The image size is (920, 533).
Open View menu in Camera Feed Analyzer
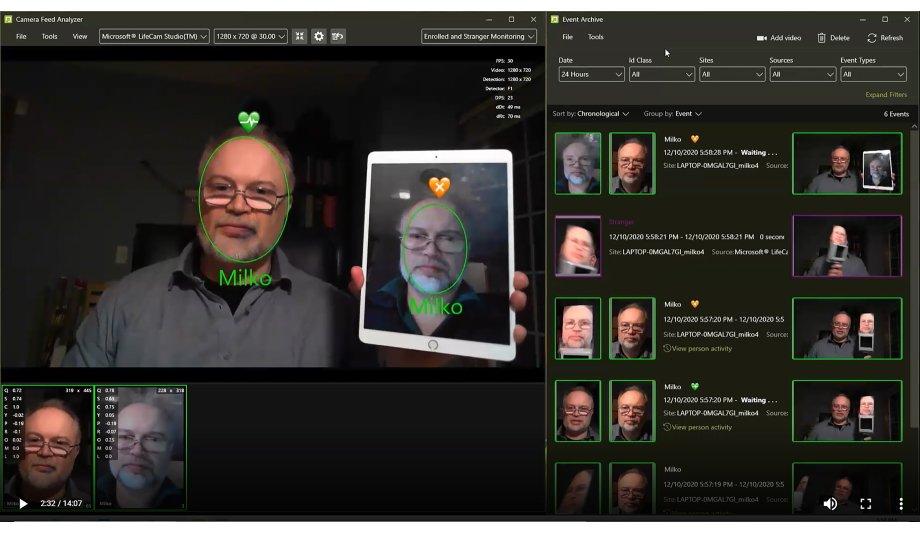(80, 36)
